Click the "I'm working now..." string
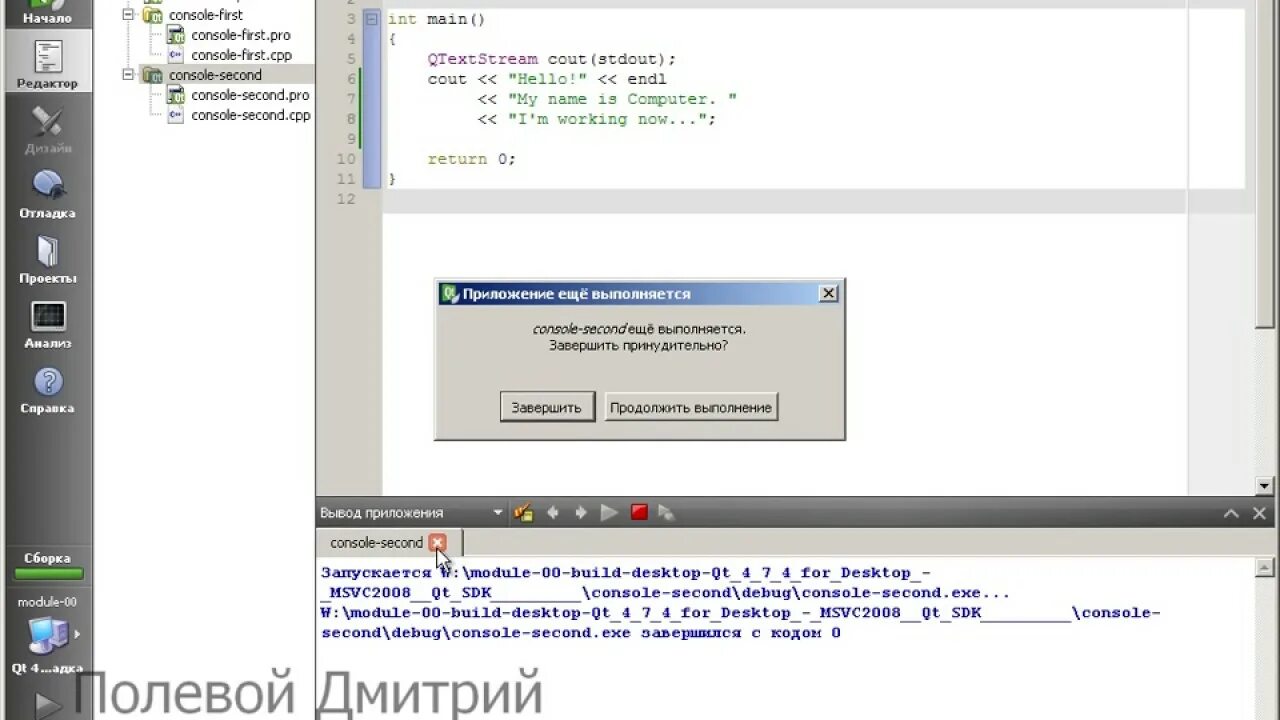Image resolution: width=1280 pixels, height=720 pixels. coord(607,119)
